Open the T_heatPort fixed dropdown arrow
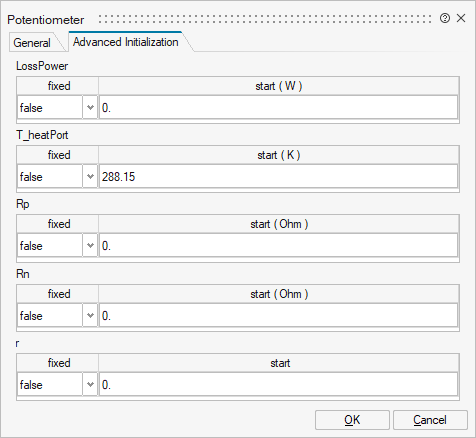The image size is (476, 438). pyautogui.click(x=90, y=176)
